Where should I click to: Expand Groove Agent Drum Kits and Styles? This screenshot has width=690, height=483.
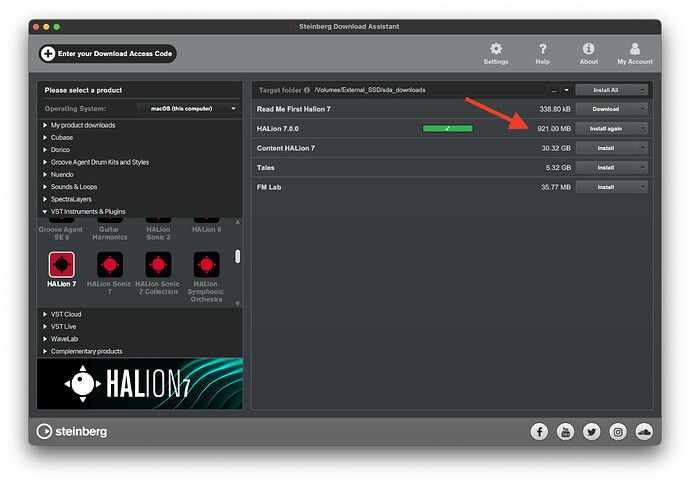pyautogui.click(x=45, y=162)
